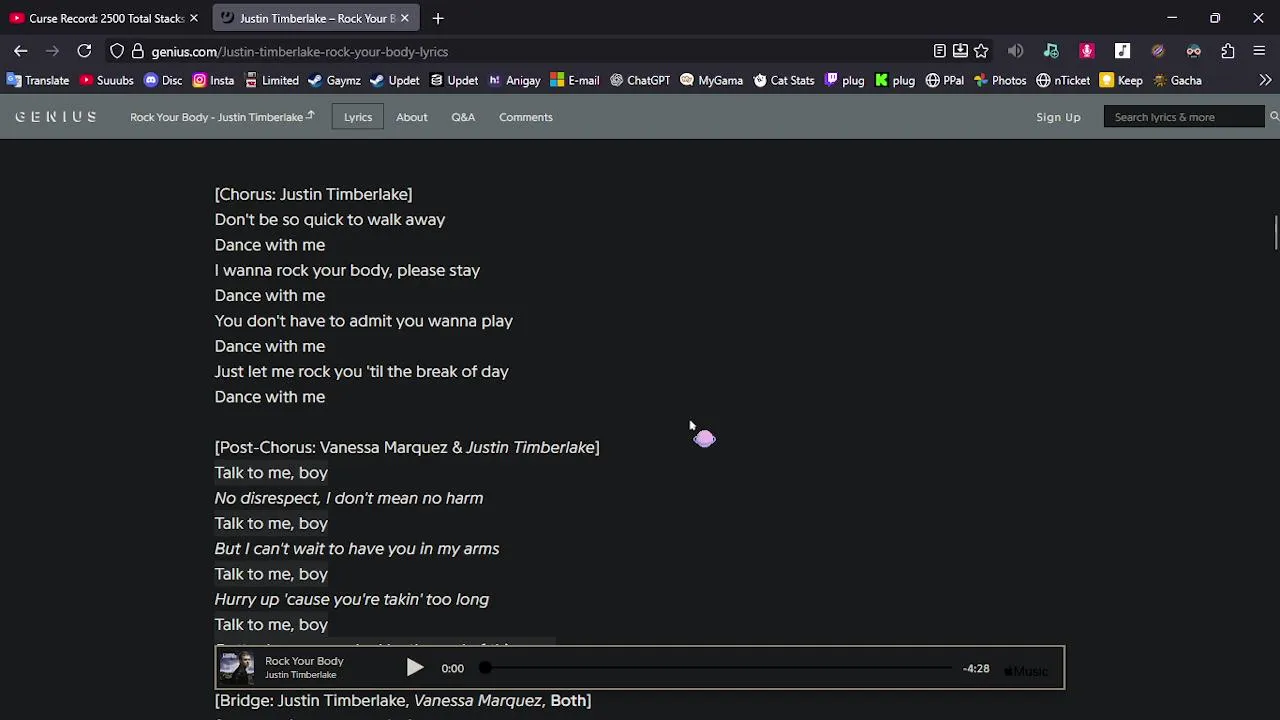The height and width of the screenshot is (720, 1280).
Task: Open the Keep bookmark
Action: 1121,80
